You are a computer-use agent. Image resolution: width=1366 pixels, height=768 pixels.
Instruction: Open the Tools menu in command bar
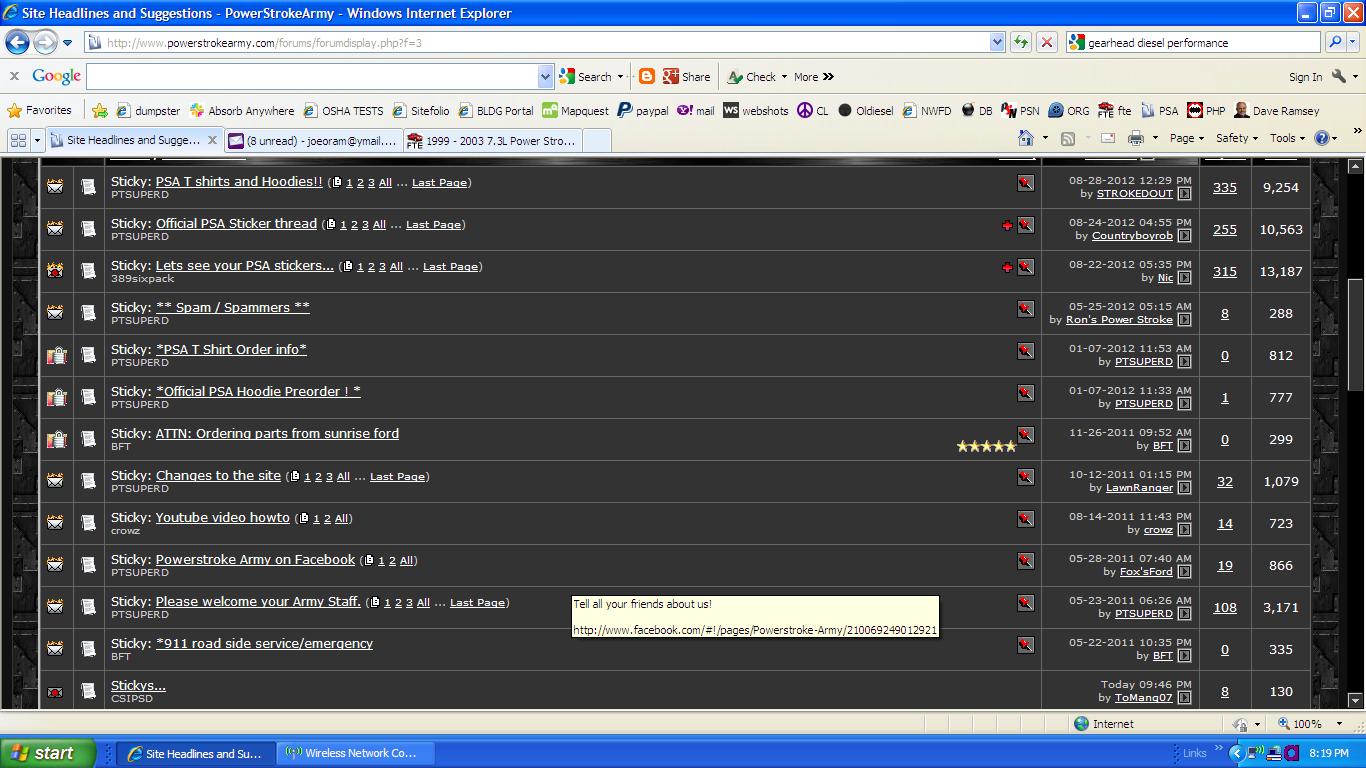point(1288,138)
